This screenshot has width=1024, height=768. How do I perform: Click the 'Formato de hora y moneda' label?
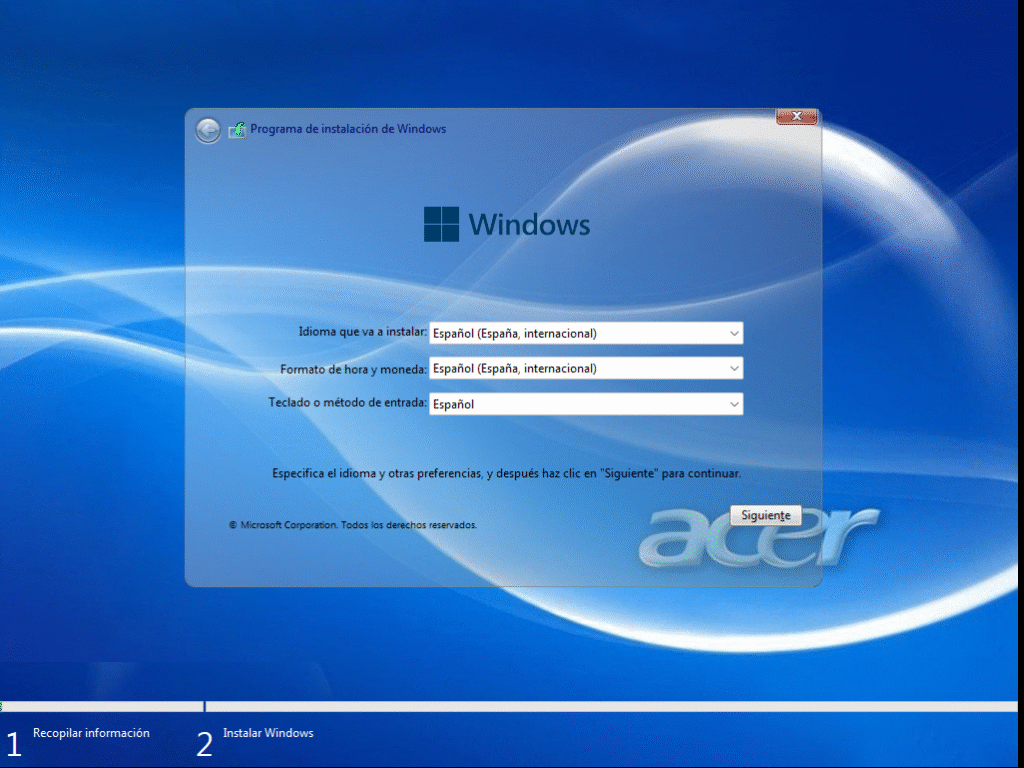tap(354, 369)
